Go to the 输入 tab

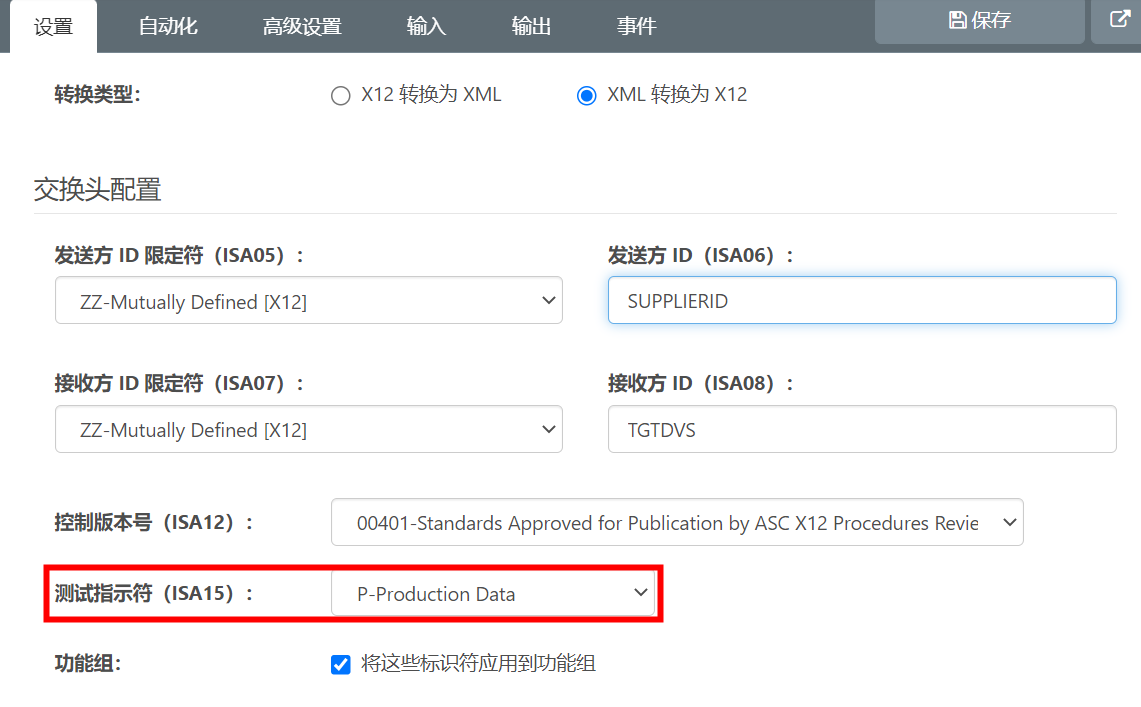point(426,27)
